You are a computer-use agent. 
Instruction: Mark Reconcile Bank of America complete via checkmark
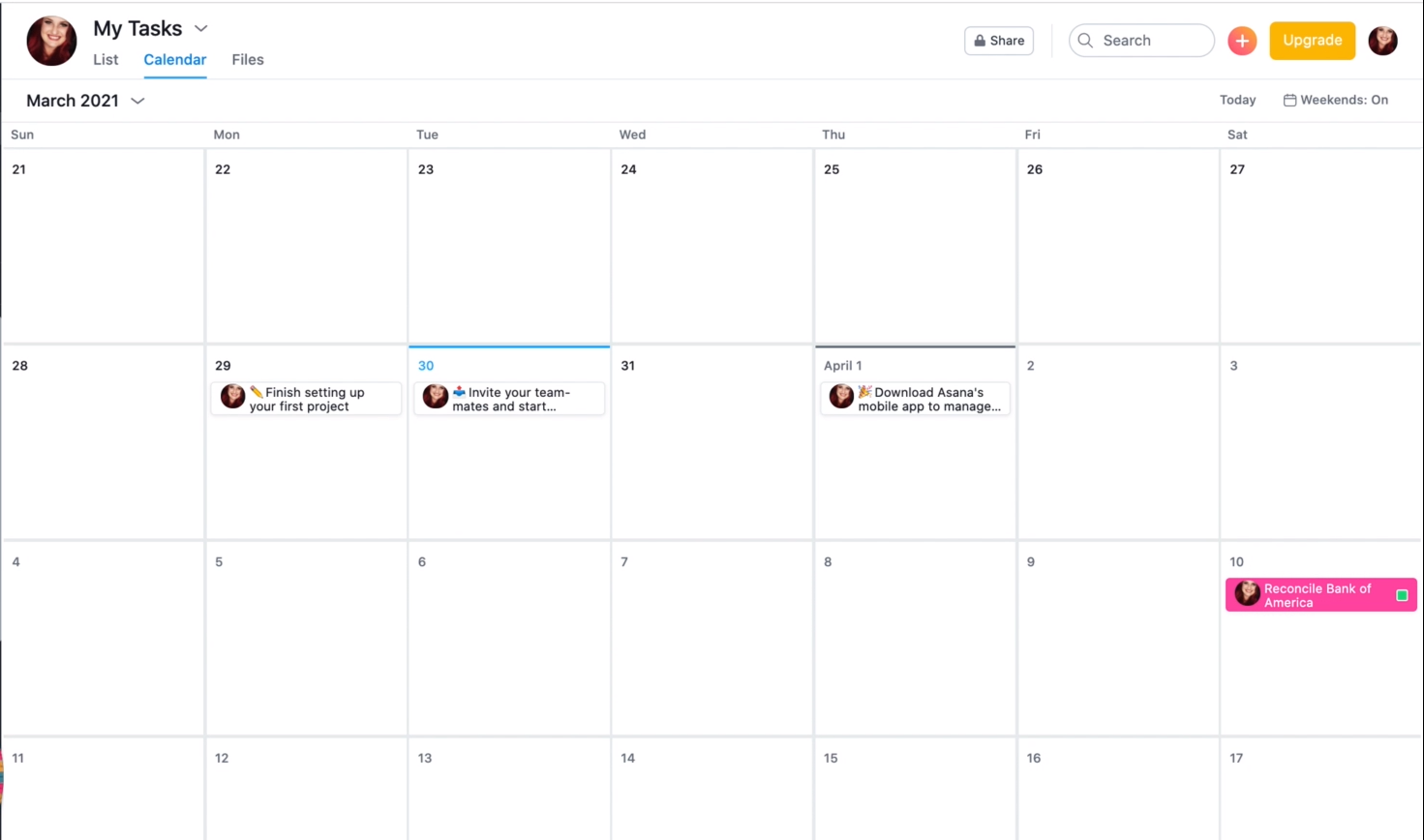pyautogui.click(x=1401, y=595)
